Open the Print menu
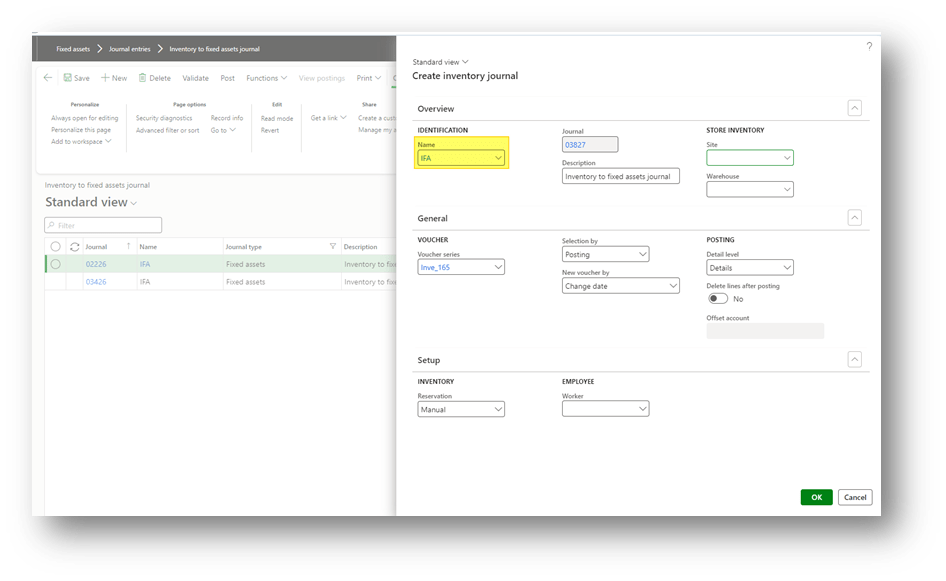946x581 pixels. coord(369,78)
